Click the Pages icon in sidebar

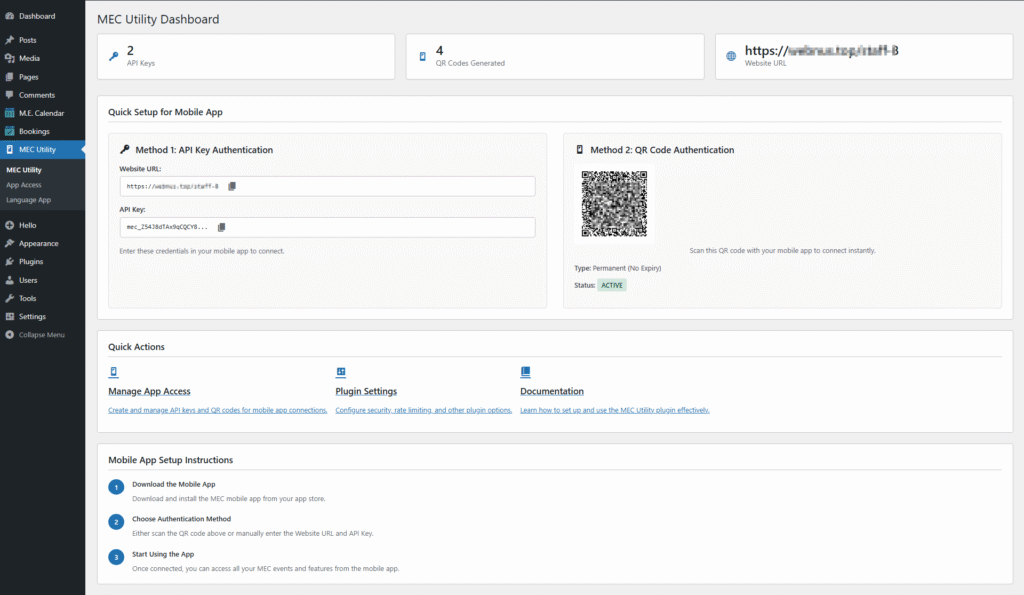[x=10, y=76]
